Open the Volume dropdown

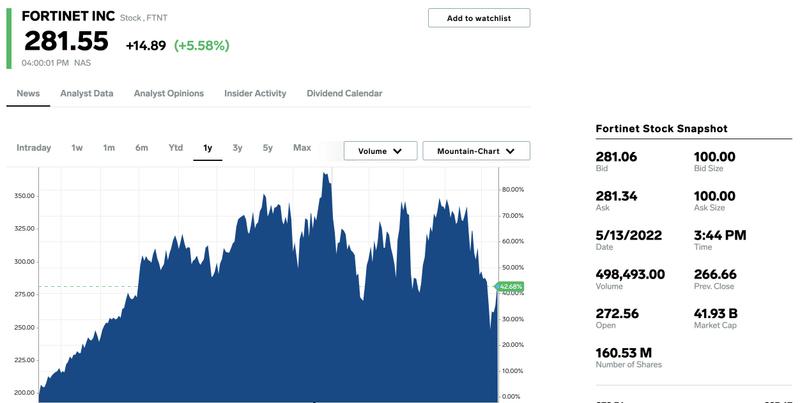click(x=380, y=151)
